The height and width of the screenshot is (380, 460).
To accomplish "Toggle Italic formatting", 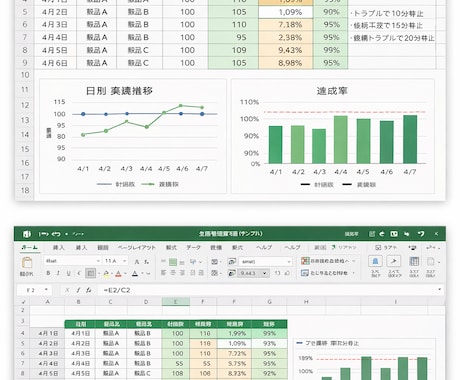I will pyautogui.click(x=58, y=273).
